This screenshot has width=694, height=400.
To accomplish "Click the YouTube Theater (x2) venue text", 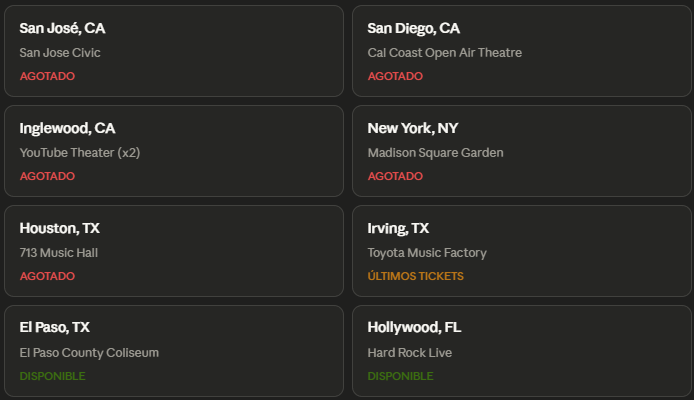I will pos(81,153).
